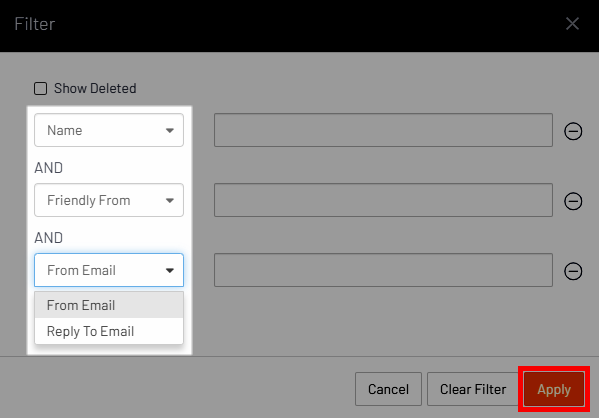Apply the filter
The image size is (599, 418).
[x=554, y=389]
